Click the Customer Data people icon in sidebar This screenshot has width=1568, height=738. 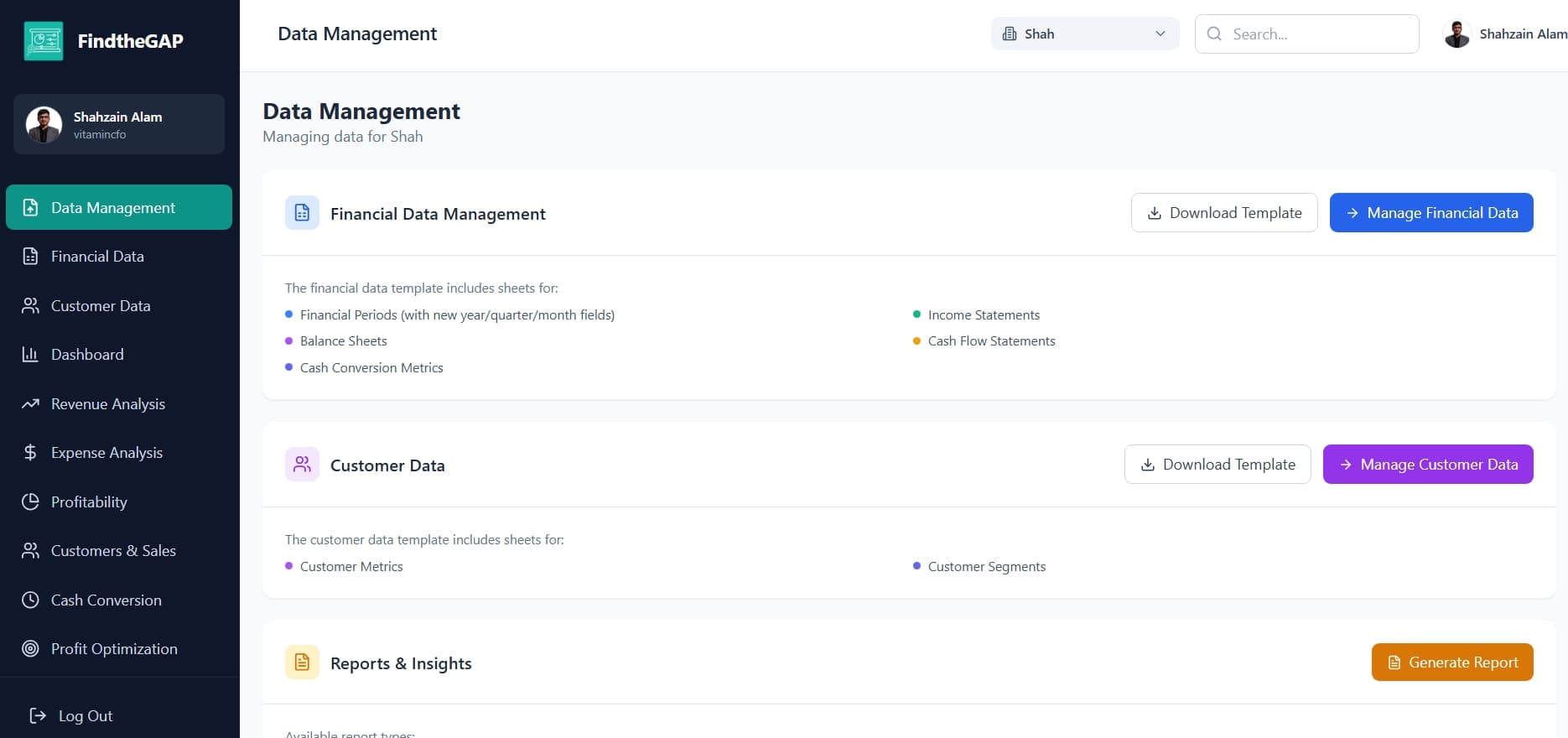pos(30,305)
